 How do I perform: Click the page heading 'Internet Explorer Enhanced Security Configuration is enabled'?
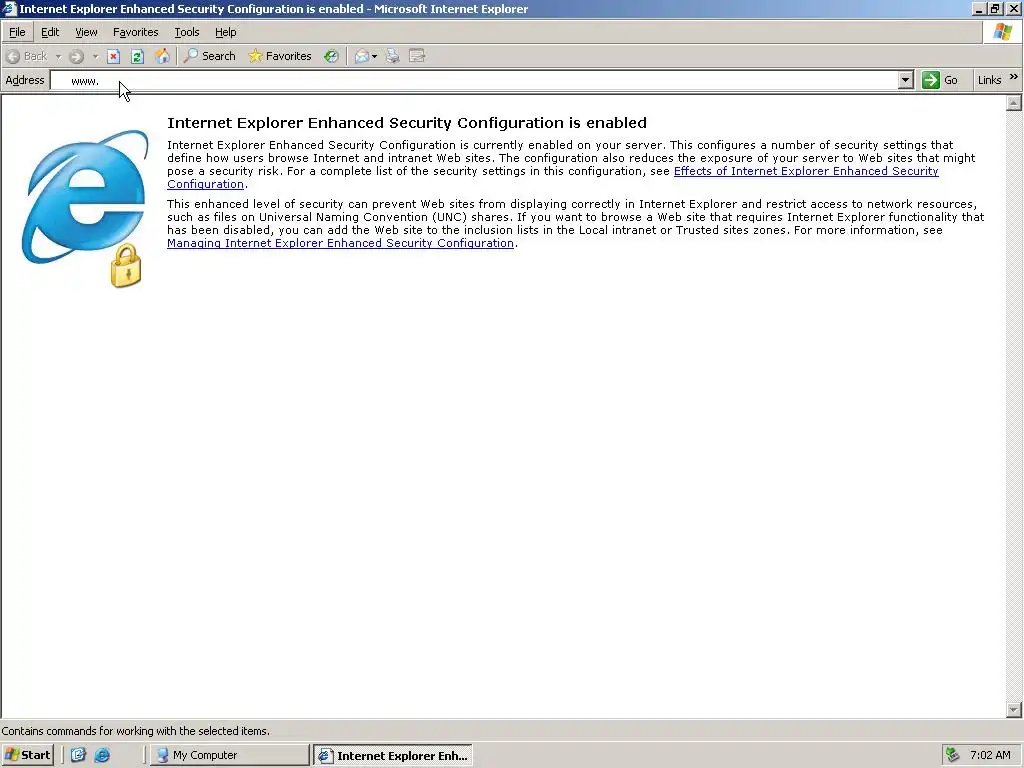point(407,123)
